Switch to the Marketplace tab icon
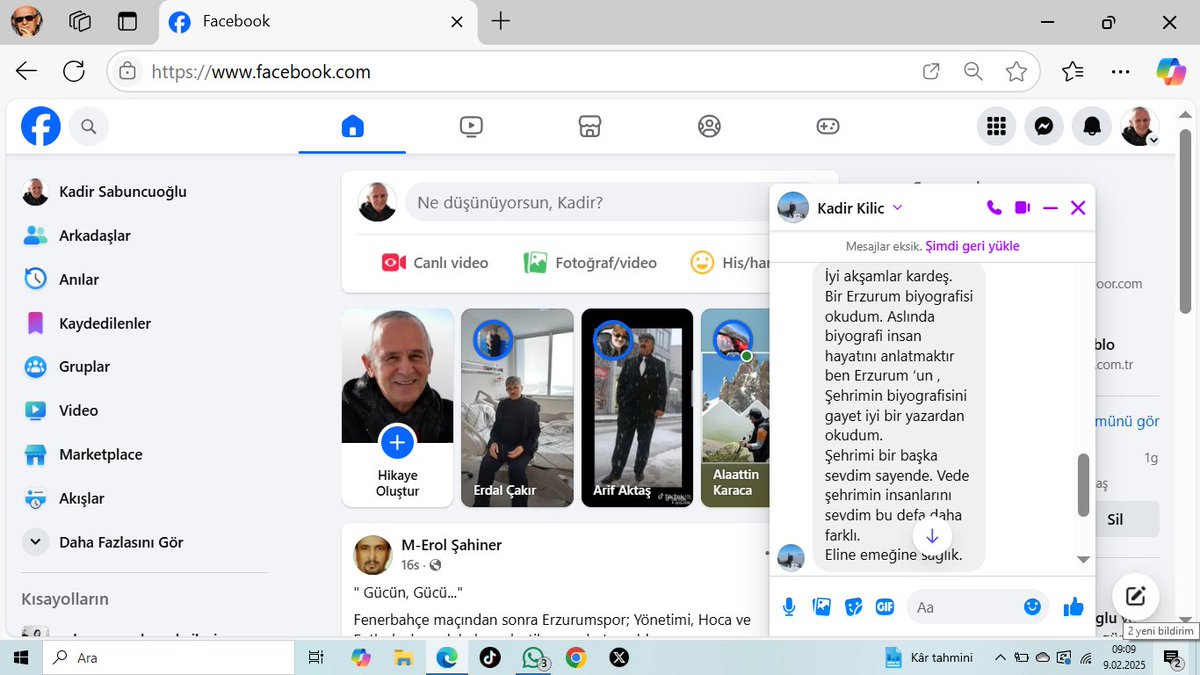 point(590,126)
